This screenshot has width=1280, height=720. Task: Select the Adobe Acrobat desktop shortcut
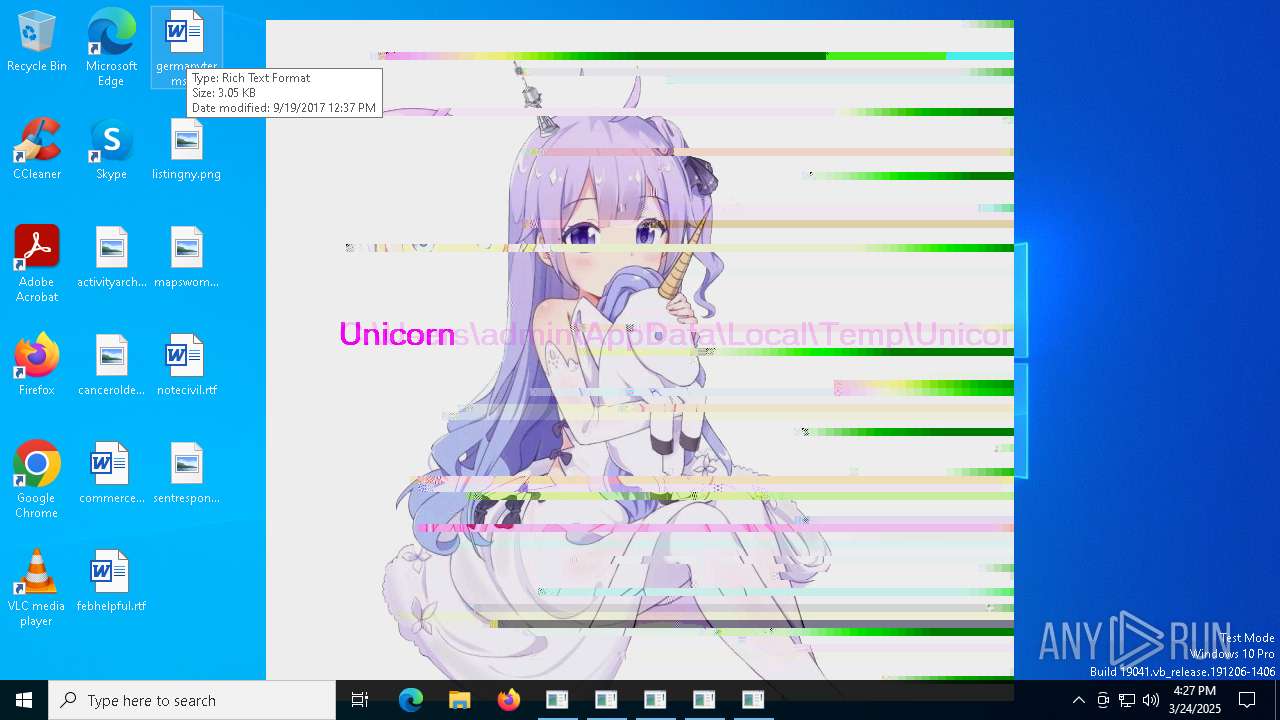(37, 264)
